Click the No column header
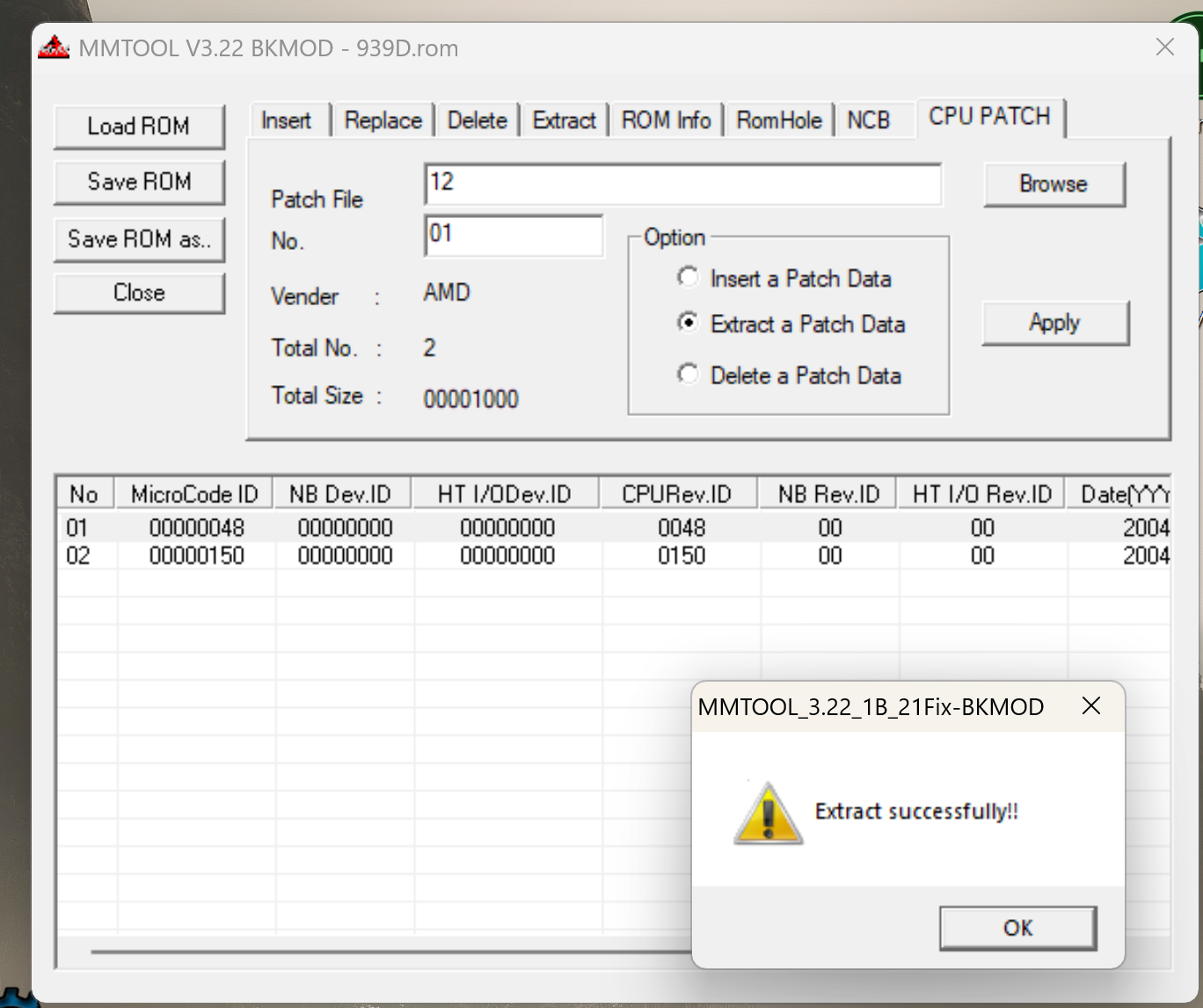 (84, 494)
